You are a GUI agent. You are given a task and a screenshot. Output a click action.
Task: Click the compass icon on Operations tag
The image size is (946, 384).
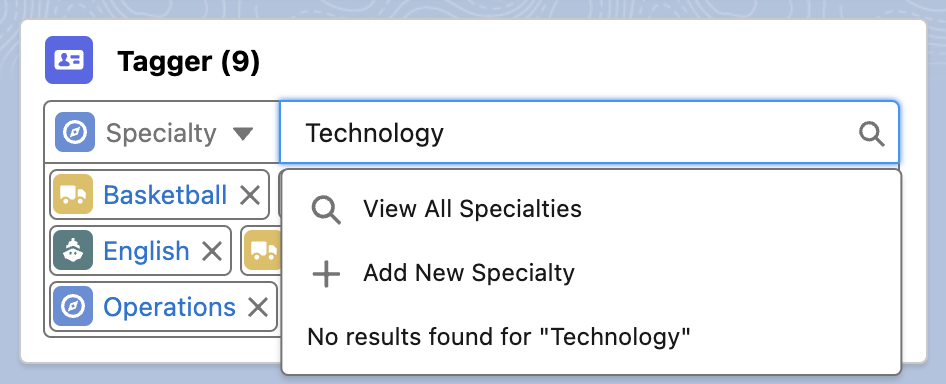click(x=73, y=306)
